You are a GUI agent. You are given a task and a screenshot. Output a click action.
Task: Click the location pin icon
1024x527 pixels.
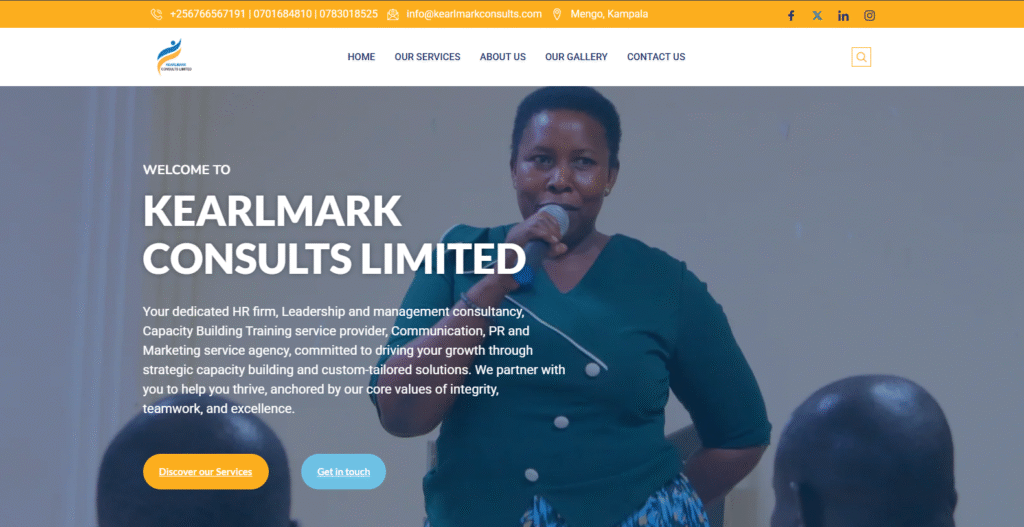[557, 14]
